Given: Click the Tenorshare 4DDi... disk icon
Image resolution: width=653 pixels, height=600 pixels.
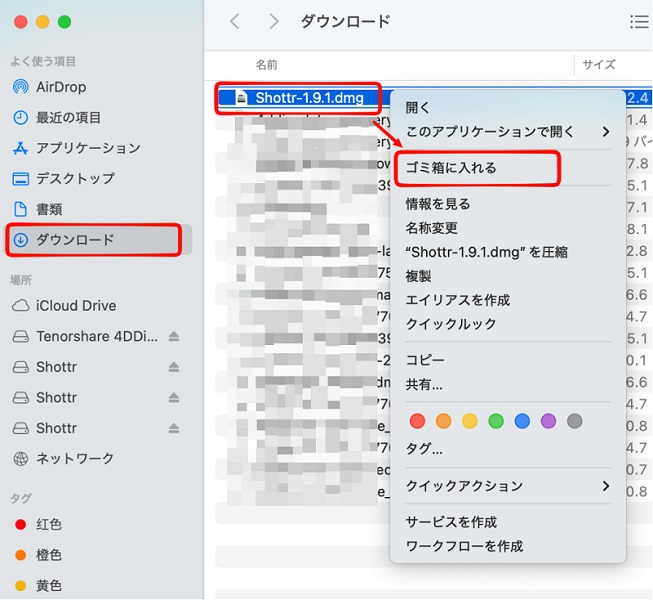Looking at the screenshot, I should click(x=20, y=336).
